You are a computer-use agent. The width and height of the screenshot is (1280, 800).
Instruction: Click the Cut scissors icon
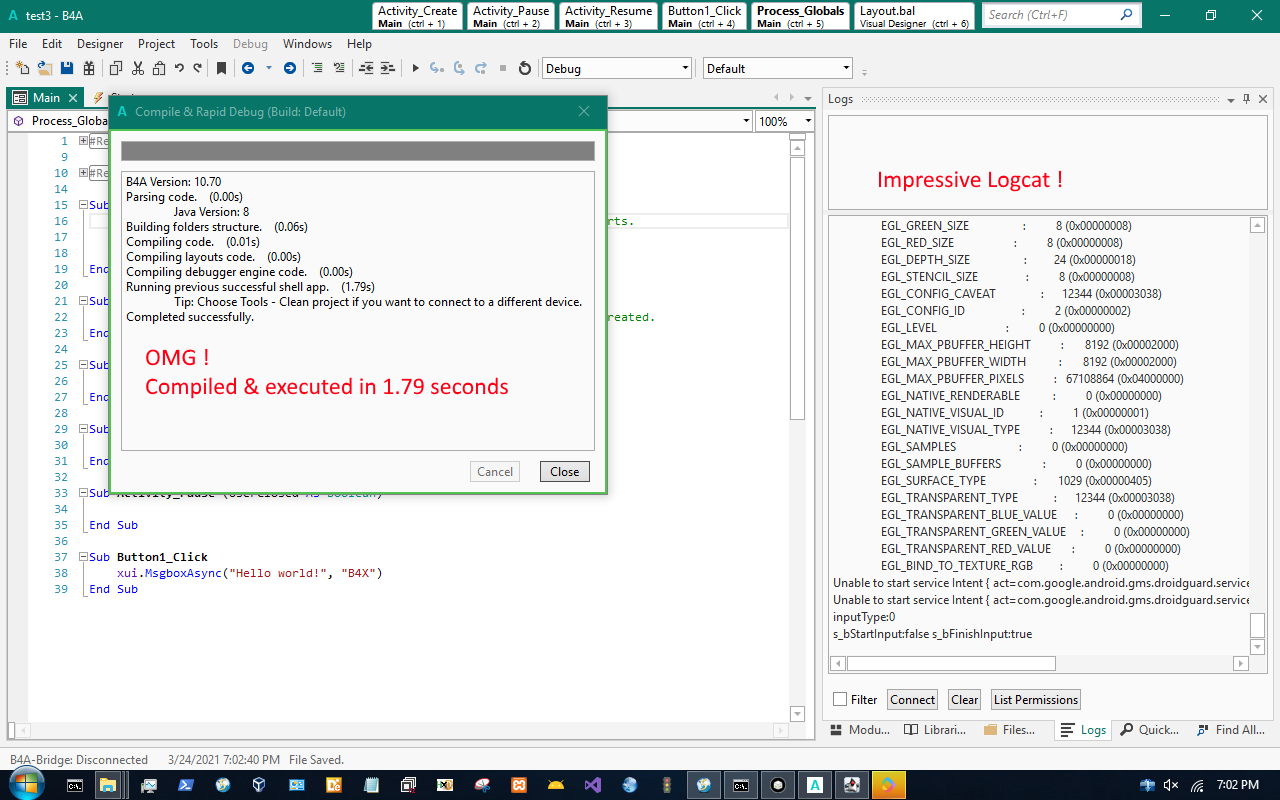click(x=137, y=68)
